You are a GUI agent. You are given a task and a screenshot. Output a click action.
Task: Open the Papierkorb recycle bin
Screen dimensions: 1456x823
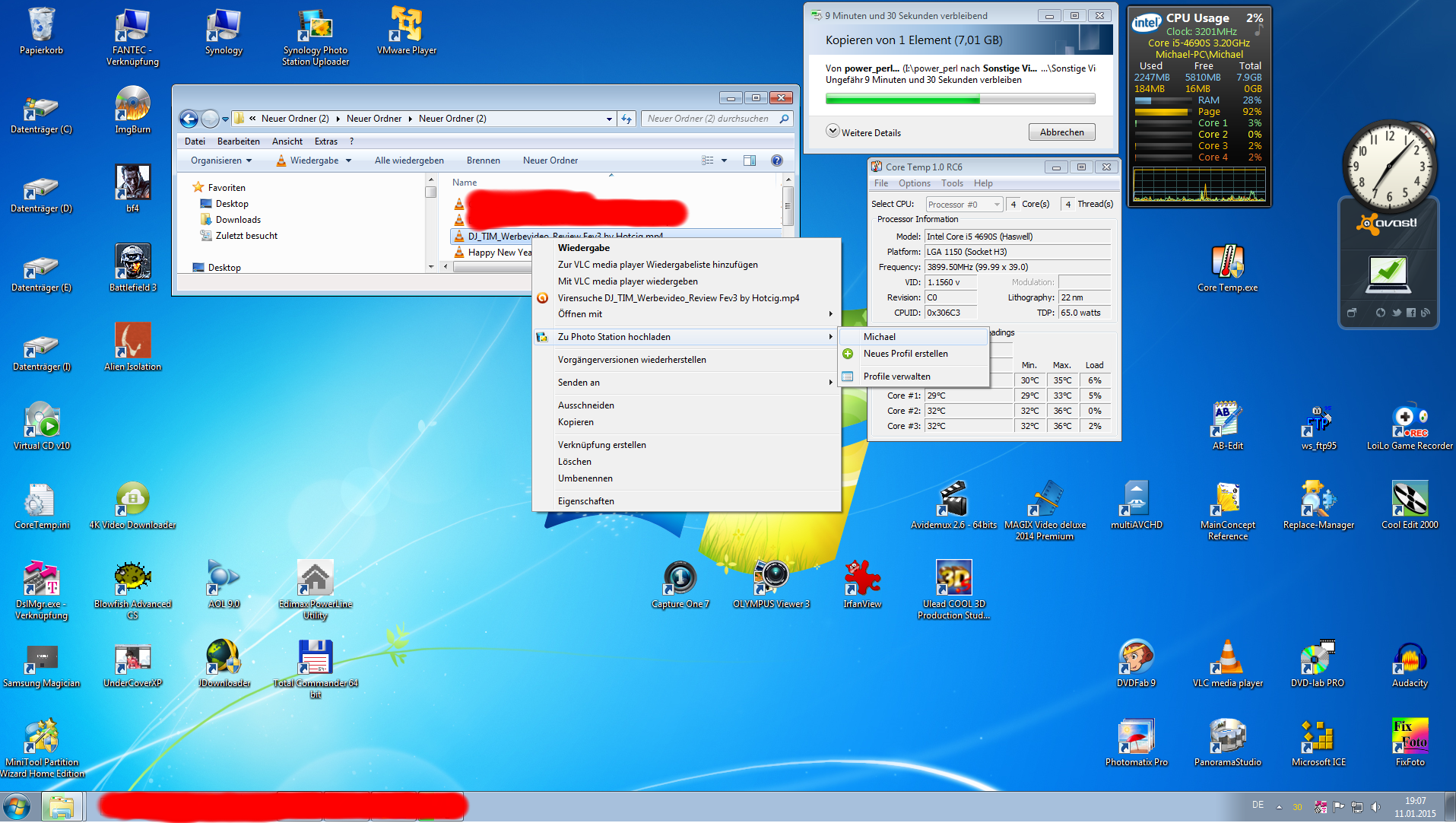tap(41, 26)
